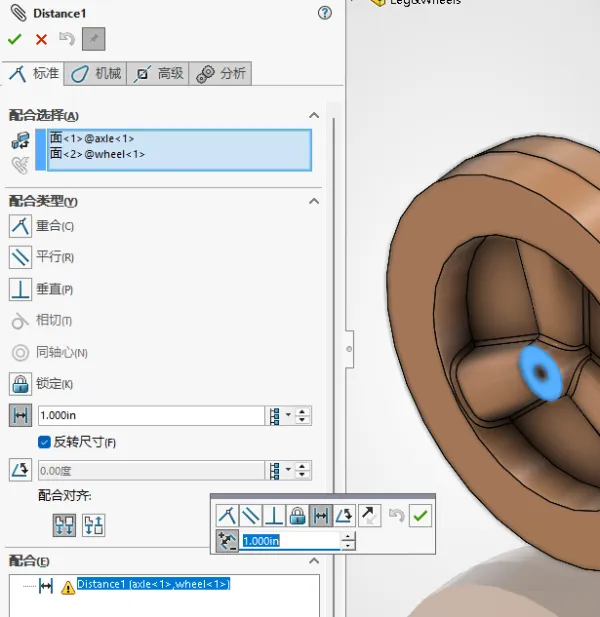Click angle icon in popup mate toolbar
This screenshot has width=600, height=617.
(x=344, y=515)
